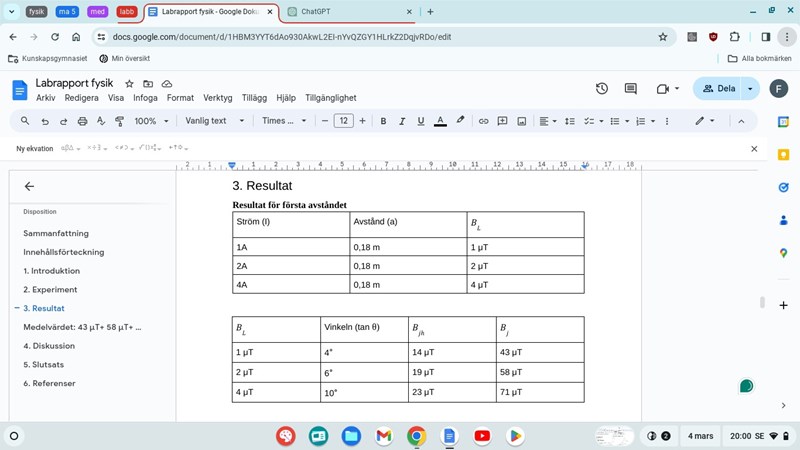800x450 pixels.
Task: Close the document outline with back arrow
Action: click(29, 186)
